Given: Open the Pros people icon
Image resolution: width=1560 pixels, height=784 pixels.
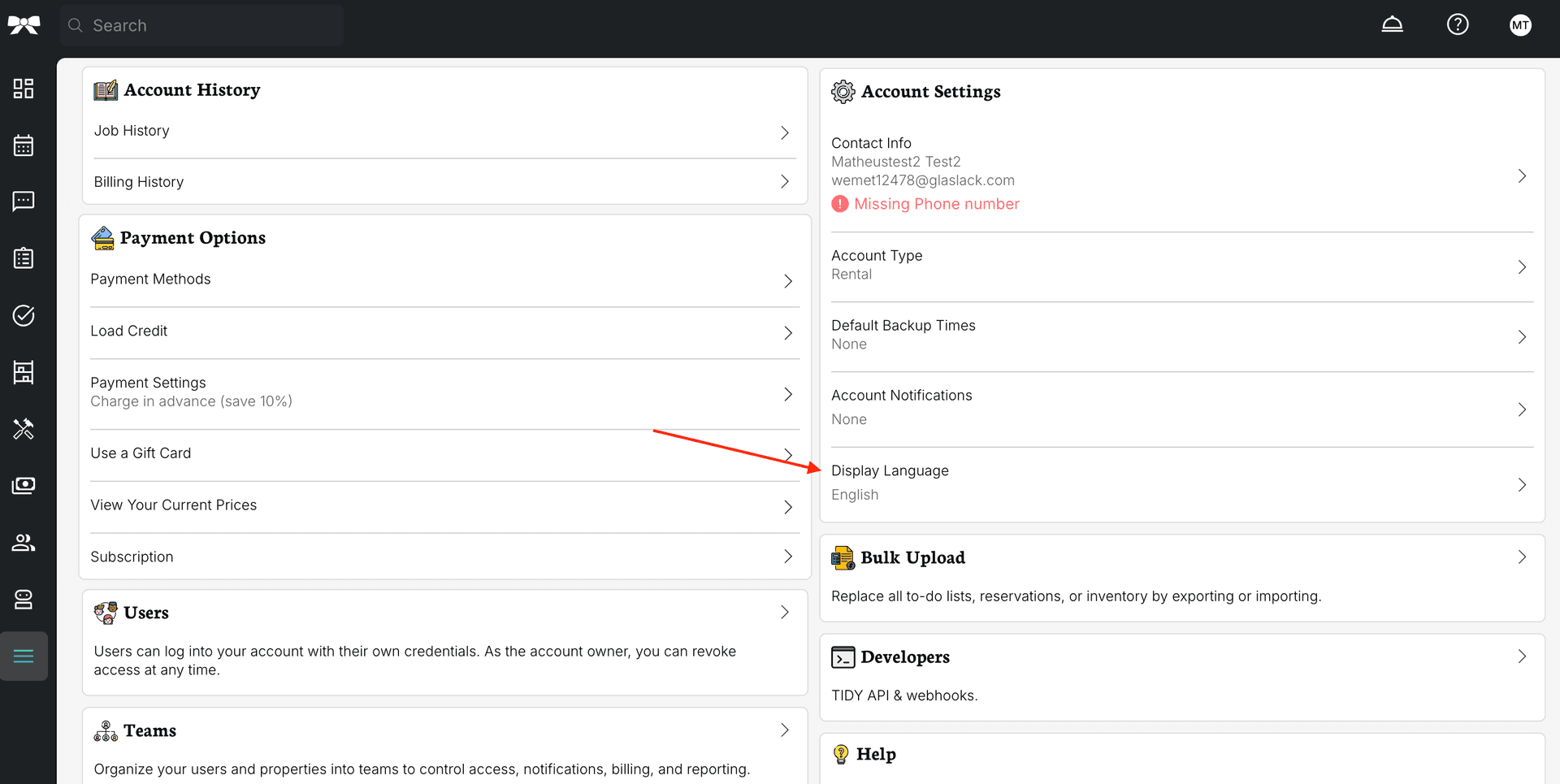Looking at the screenshot, I should coord(24,543).
